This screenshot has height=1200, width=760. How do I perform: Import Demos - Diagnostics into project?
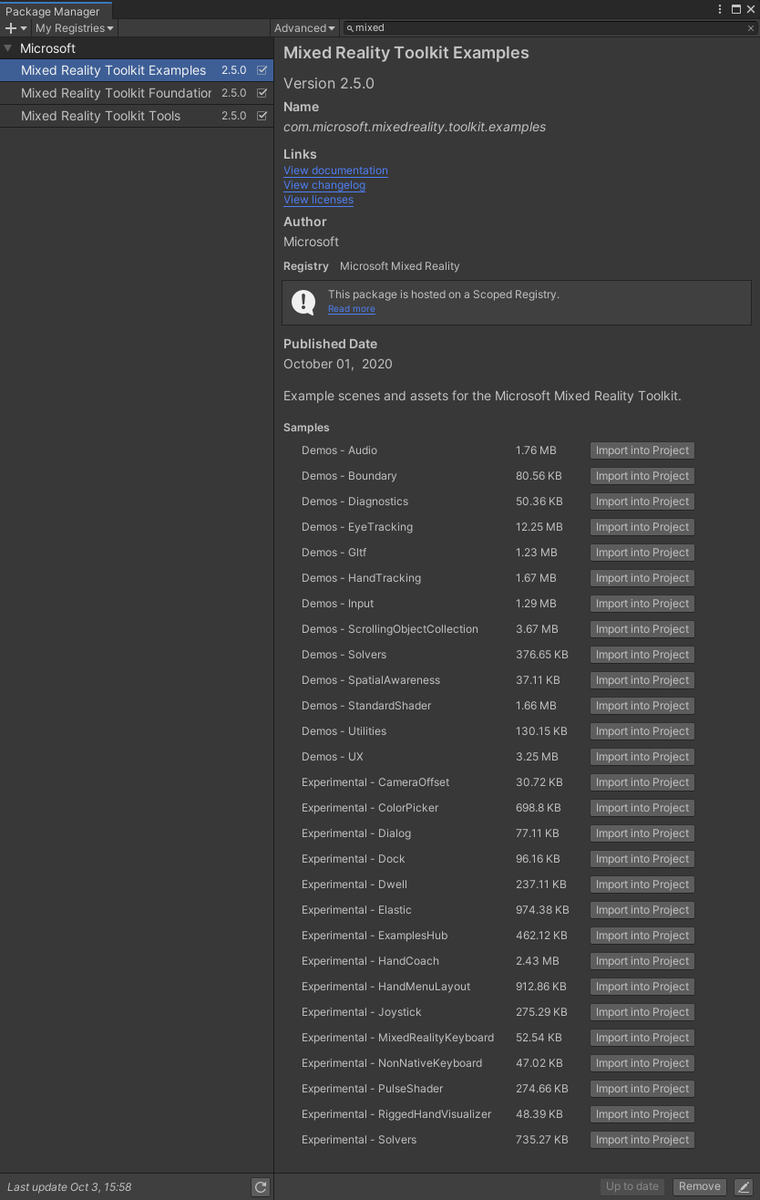(642, 502)
